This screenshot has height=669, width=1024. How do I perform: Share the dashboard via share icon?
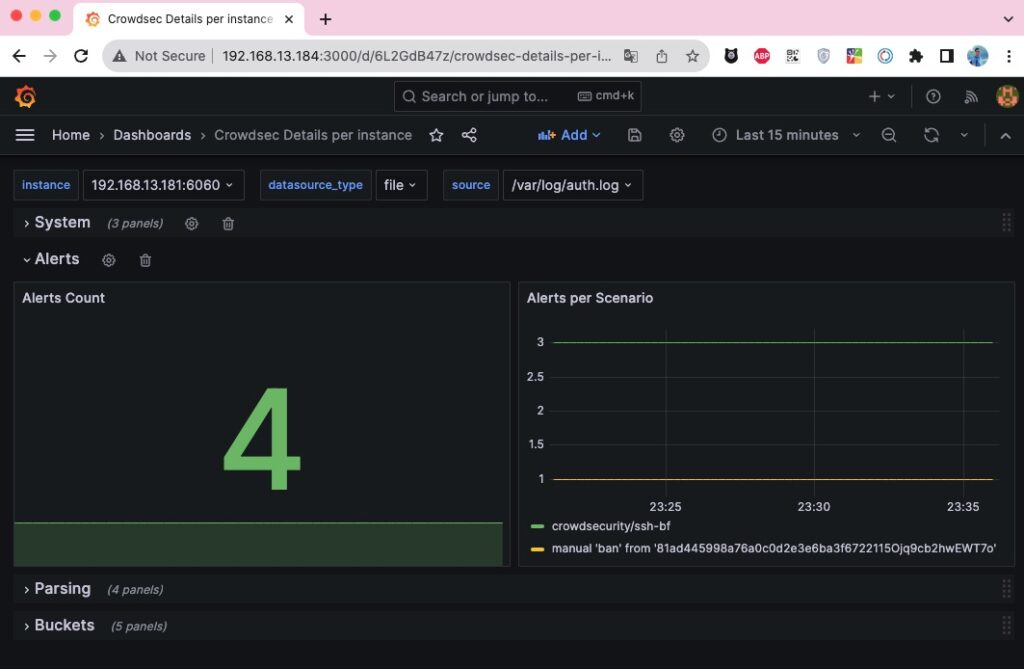pos(469,135)
